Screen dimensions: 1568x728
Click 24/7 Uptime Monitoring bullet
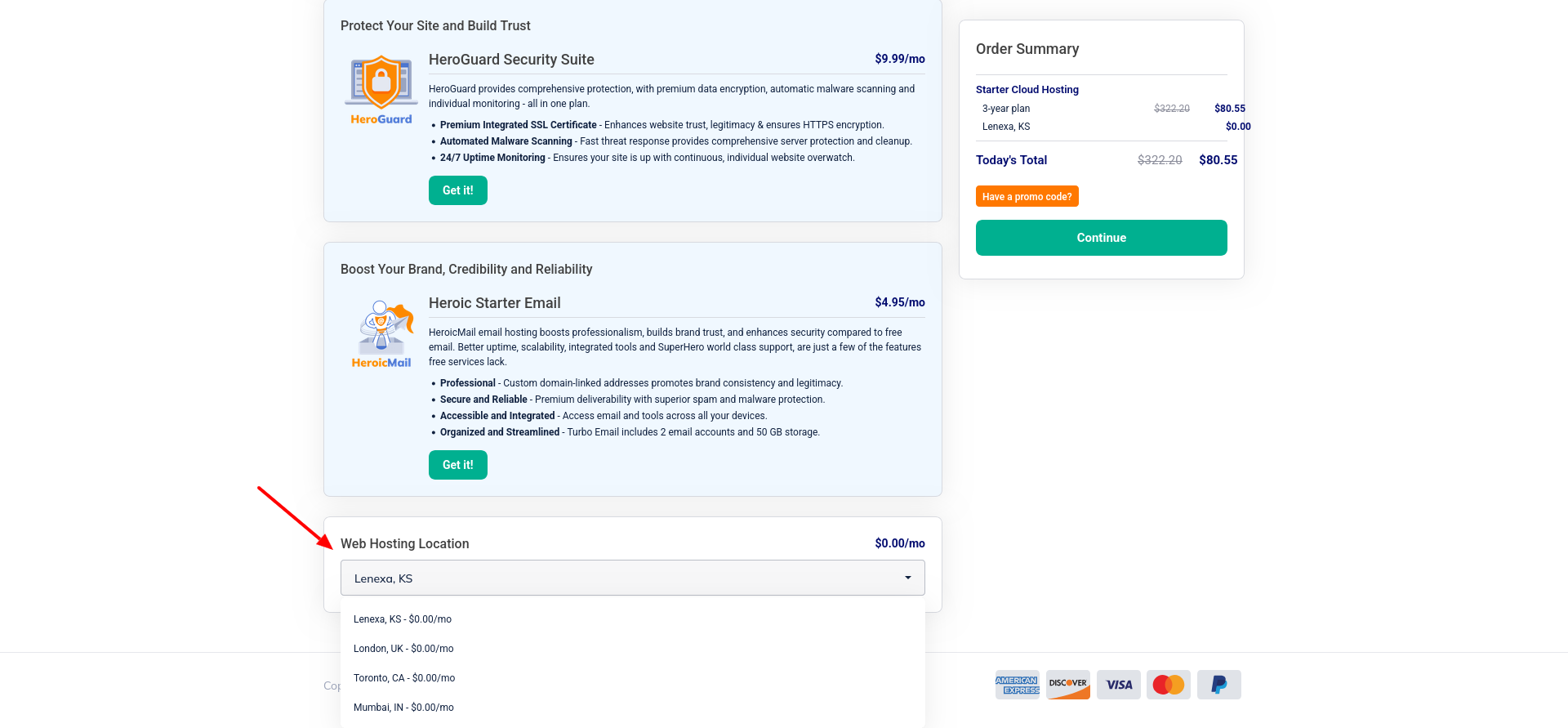(647, 158)
